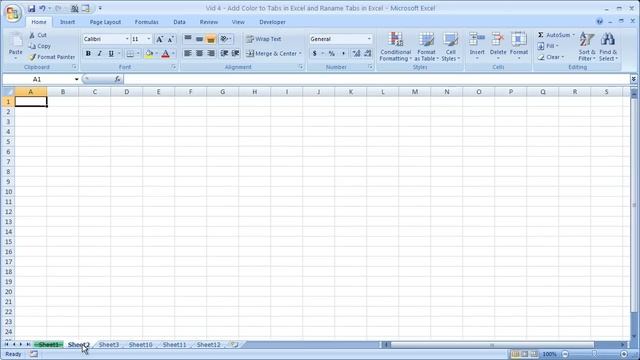This screenshot has height=360, width=640.
Task: Apply cell borders button
Action: pyautogui.click(x=130, y=53)
